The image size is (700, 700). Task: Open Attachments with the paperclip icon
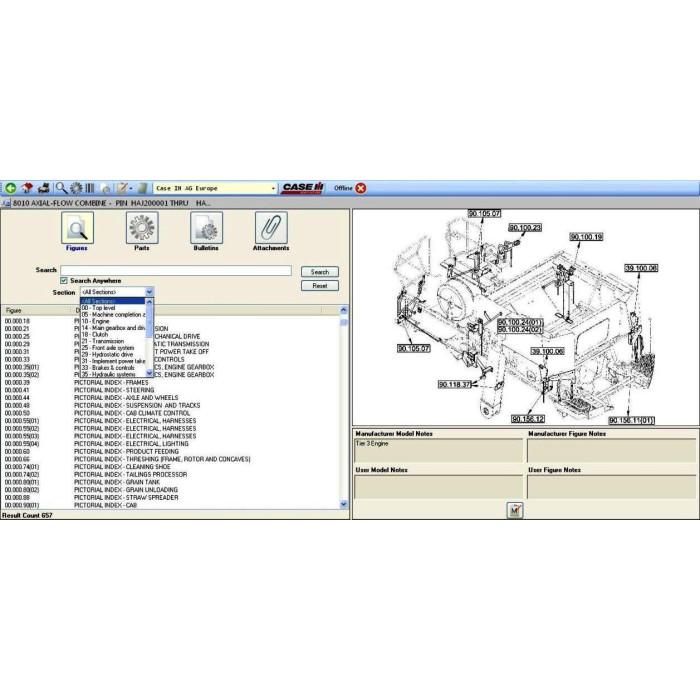[271, 228]
